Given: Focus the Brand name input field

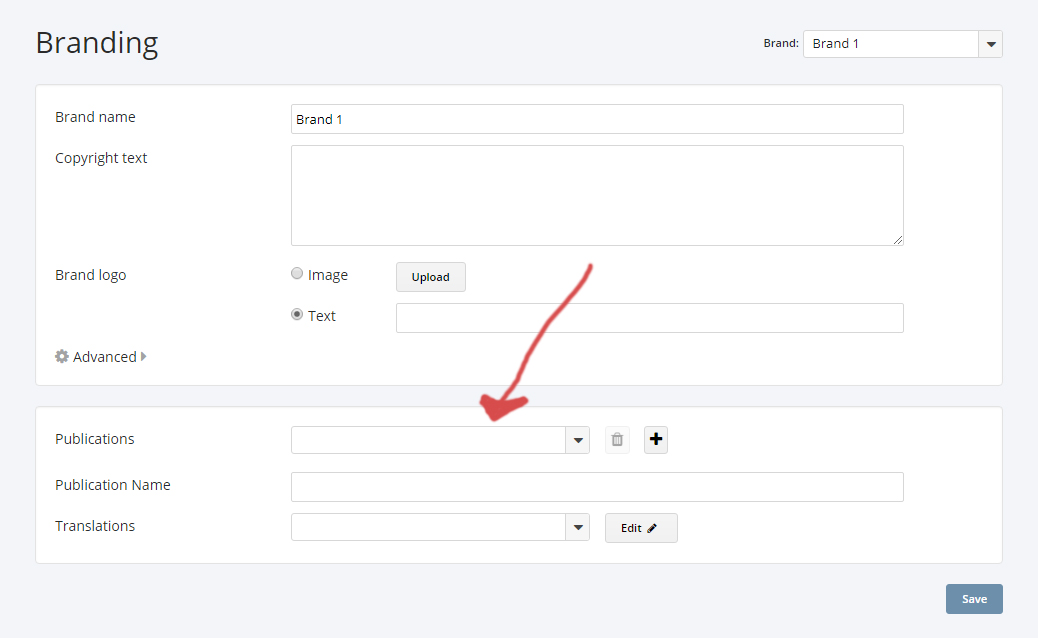Looking at the screenshot, I should tap(597, 119).
